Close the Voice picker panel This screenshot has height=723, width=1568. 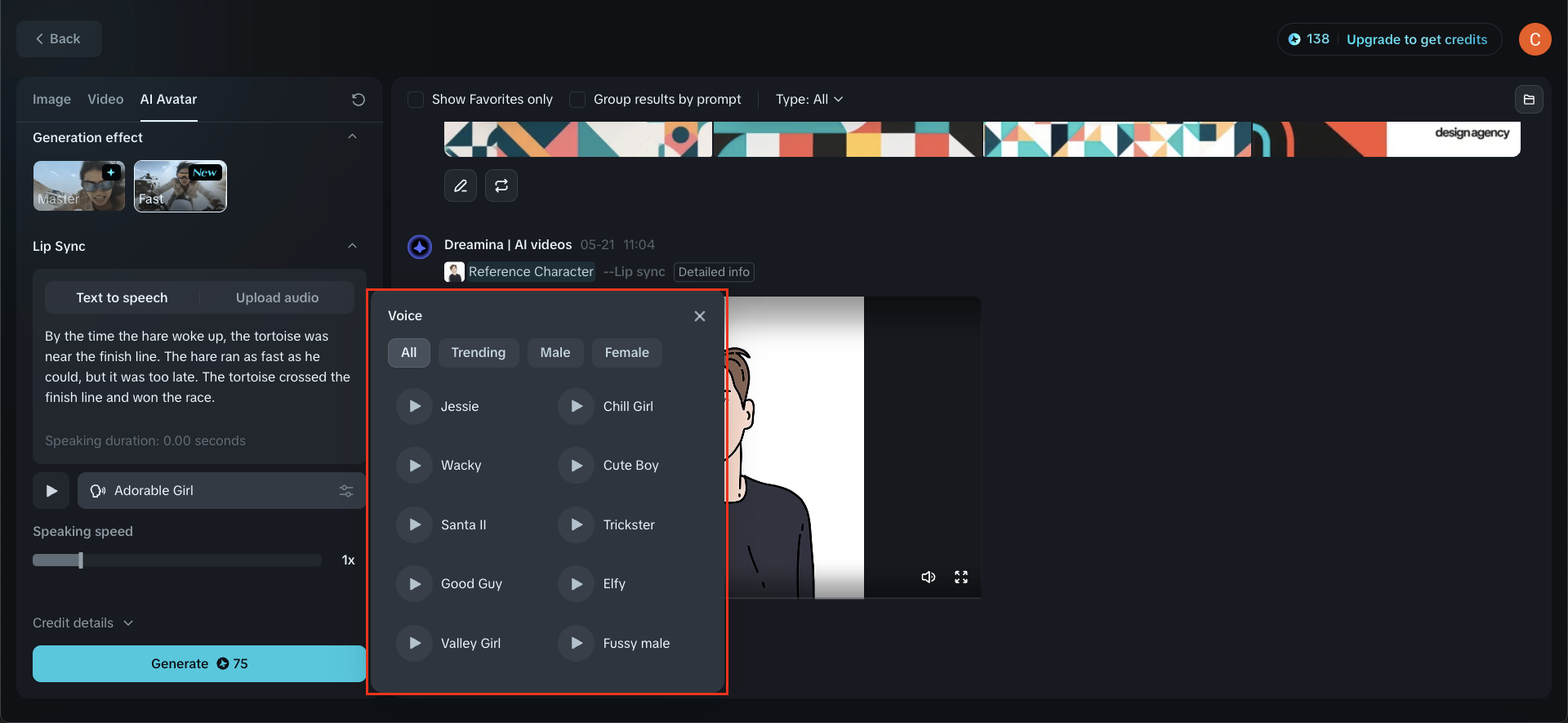coord(700,316)
